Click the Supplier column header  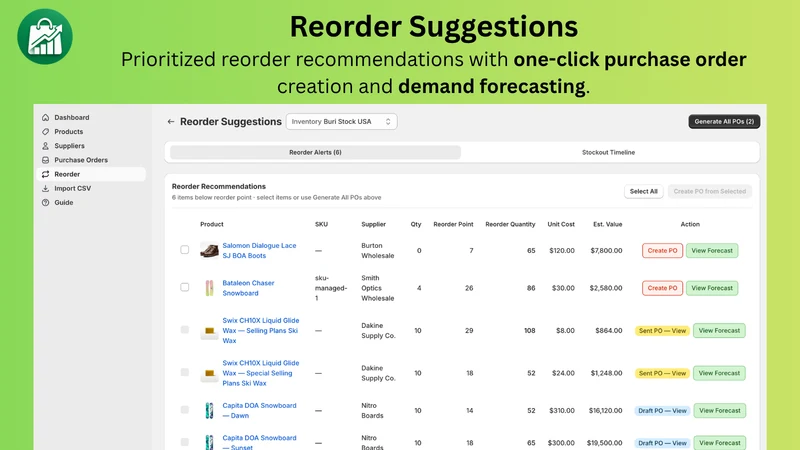coord(373,224)
